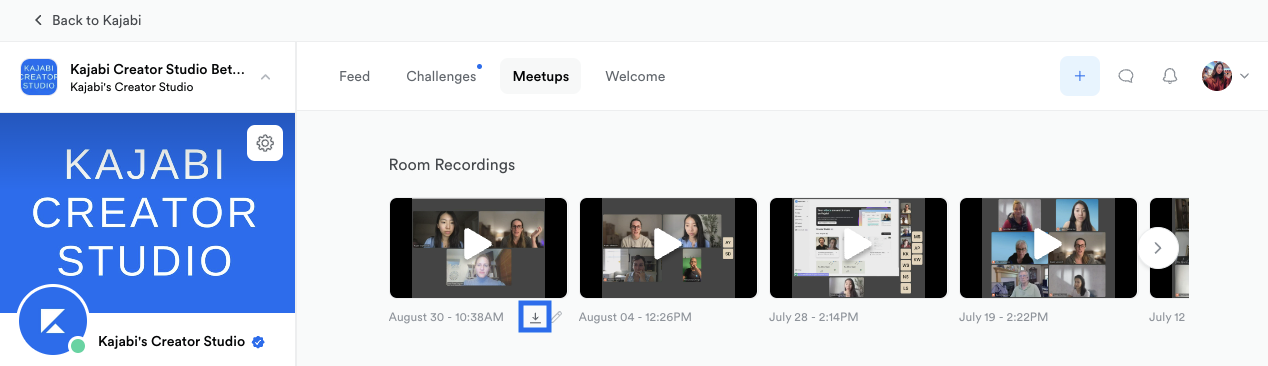Open the user profile avatar menu
The image size is (1268, 366).
pos(1225,76)
